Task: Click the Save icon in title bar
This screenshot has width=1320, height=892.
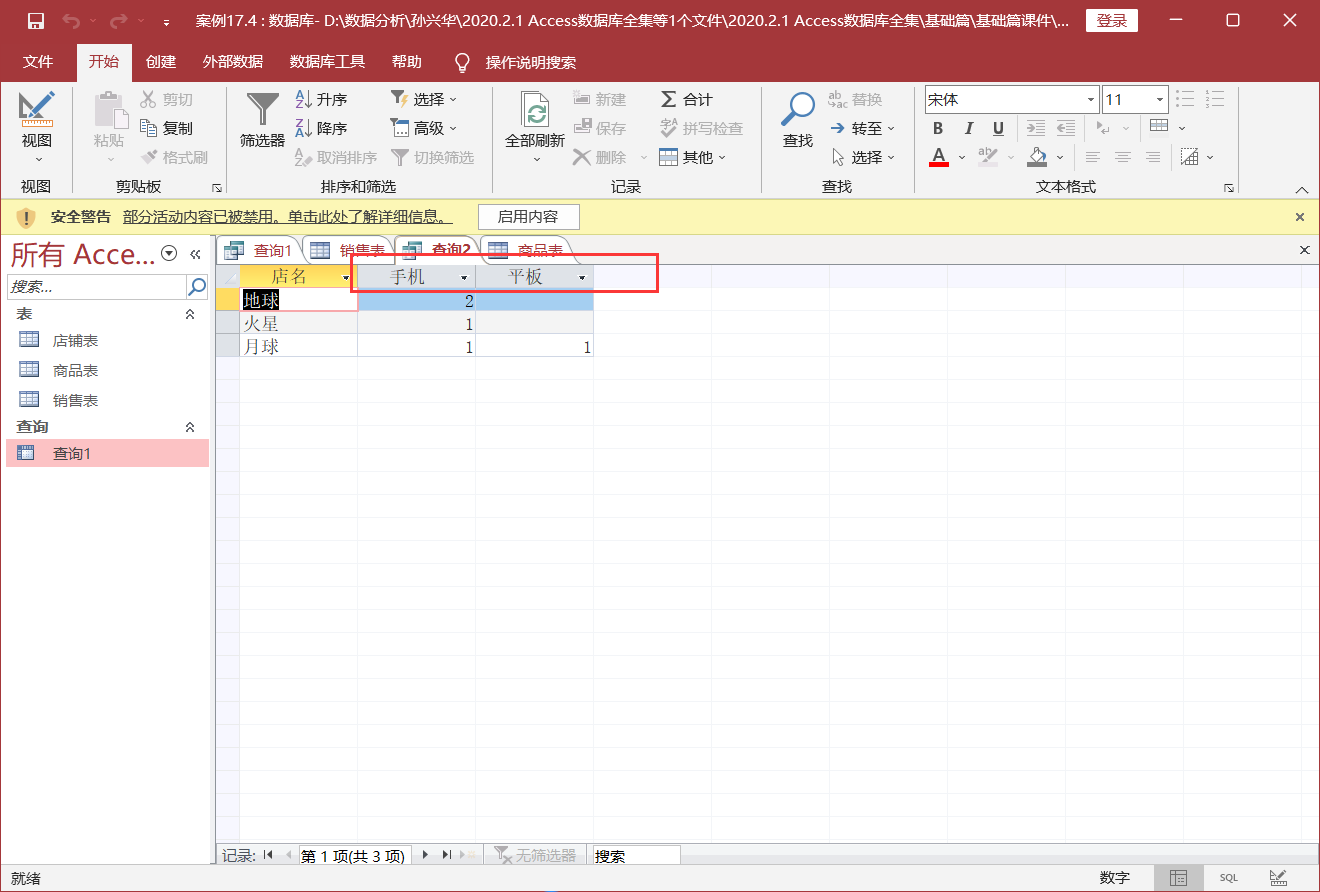Action: 35,21
